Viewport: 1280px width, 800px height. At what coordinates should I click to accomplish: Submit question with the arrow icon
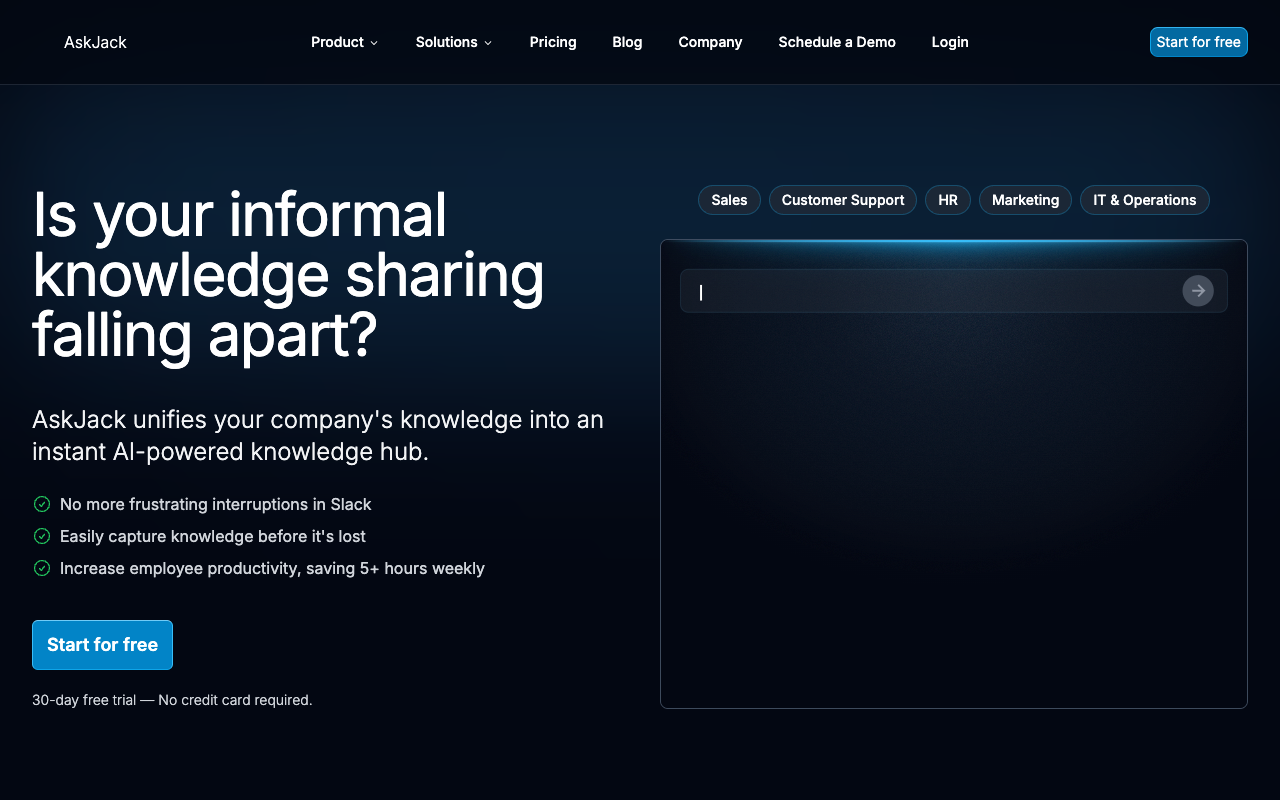pos(1198,291)
